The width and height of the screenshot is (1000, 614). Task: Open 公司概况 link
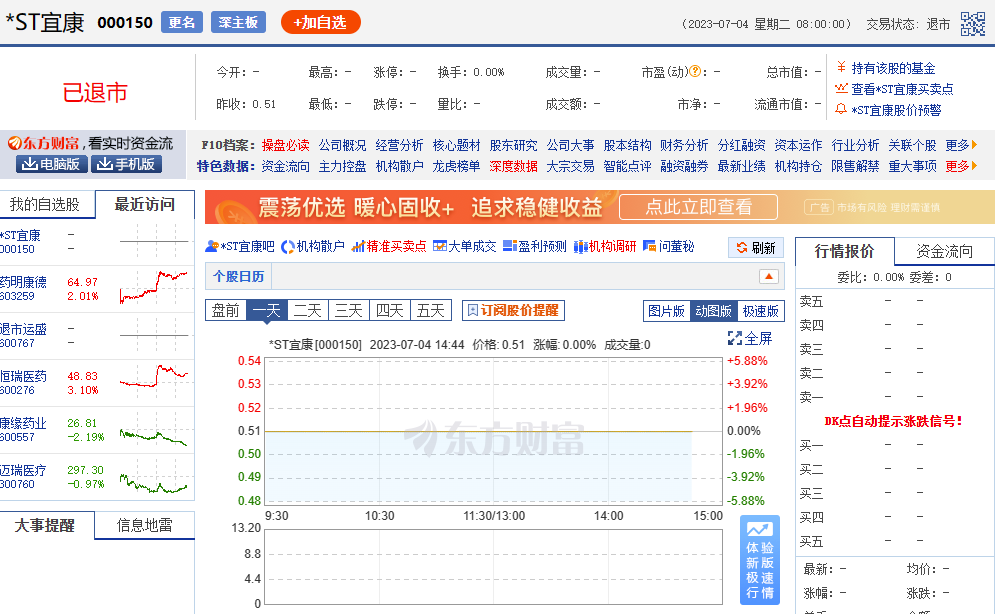pyautogui.click(x=342, y=145)
